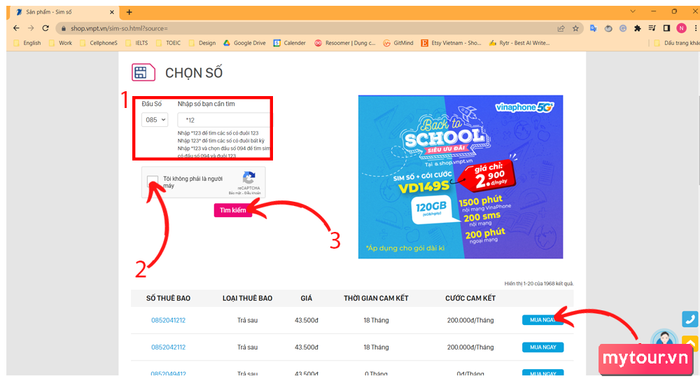This screenshot has height=384, width=700.
Task: Click the LOẠI THUÊ BAO column header
Action: [x=247, y=298]
